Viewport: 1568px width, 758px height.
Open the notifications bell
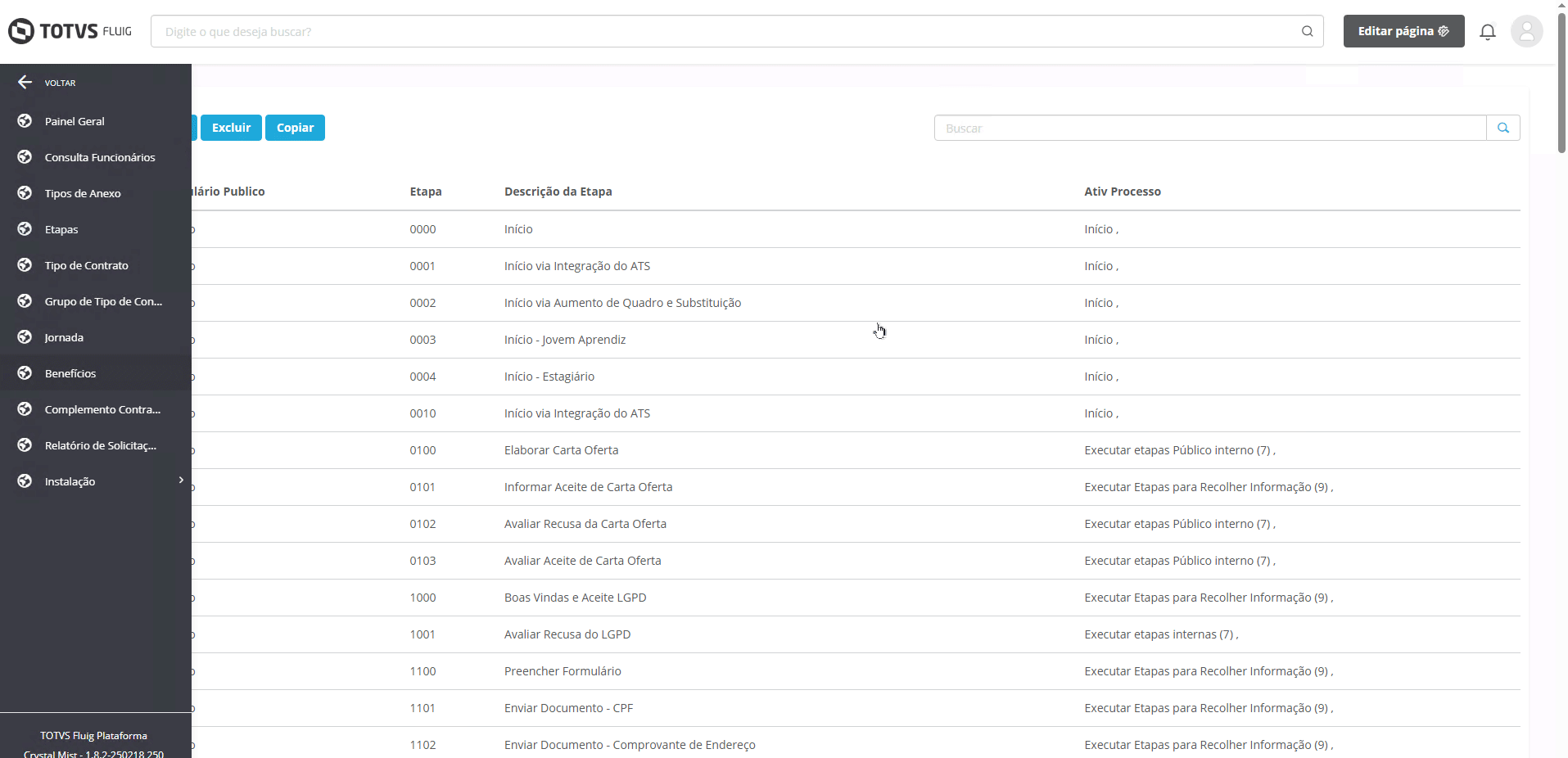1488,32
